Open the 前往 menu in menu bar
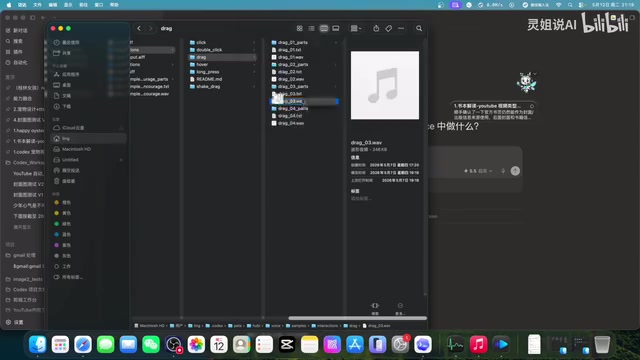The width and height of the screenshot is (640, 360). [x=84, y=5]
